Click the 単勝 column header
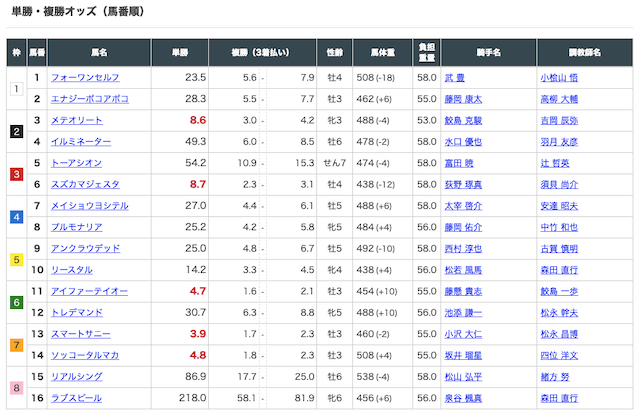The width and height of the screenshot is (640, 416). point(179,50)
